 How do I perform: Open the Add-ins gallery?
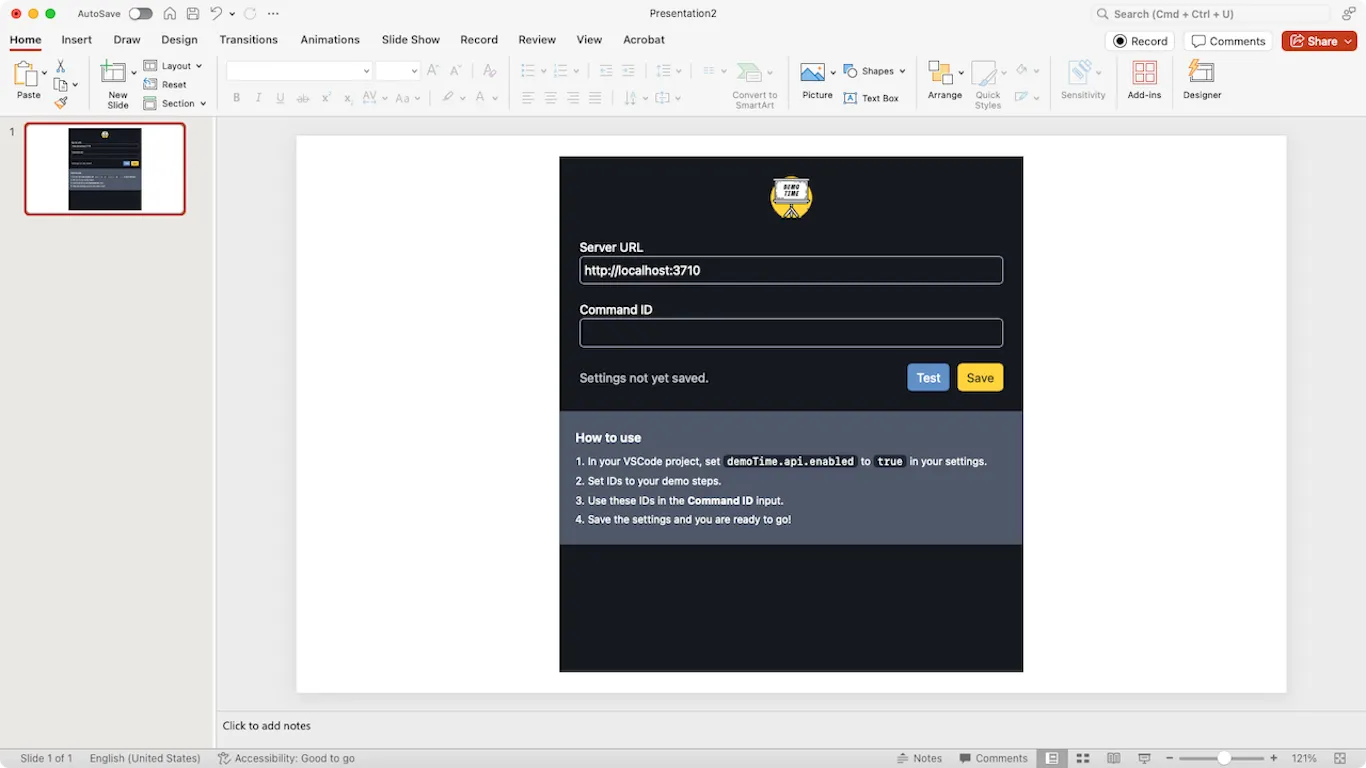pos(1144,80)
